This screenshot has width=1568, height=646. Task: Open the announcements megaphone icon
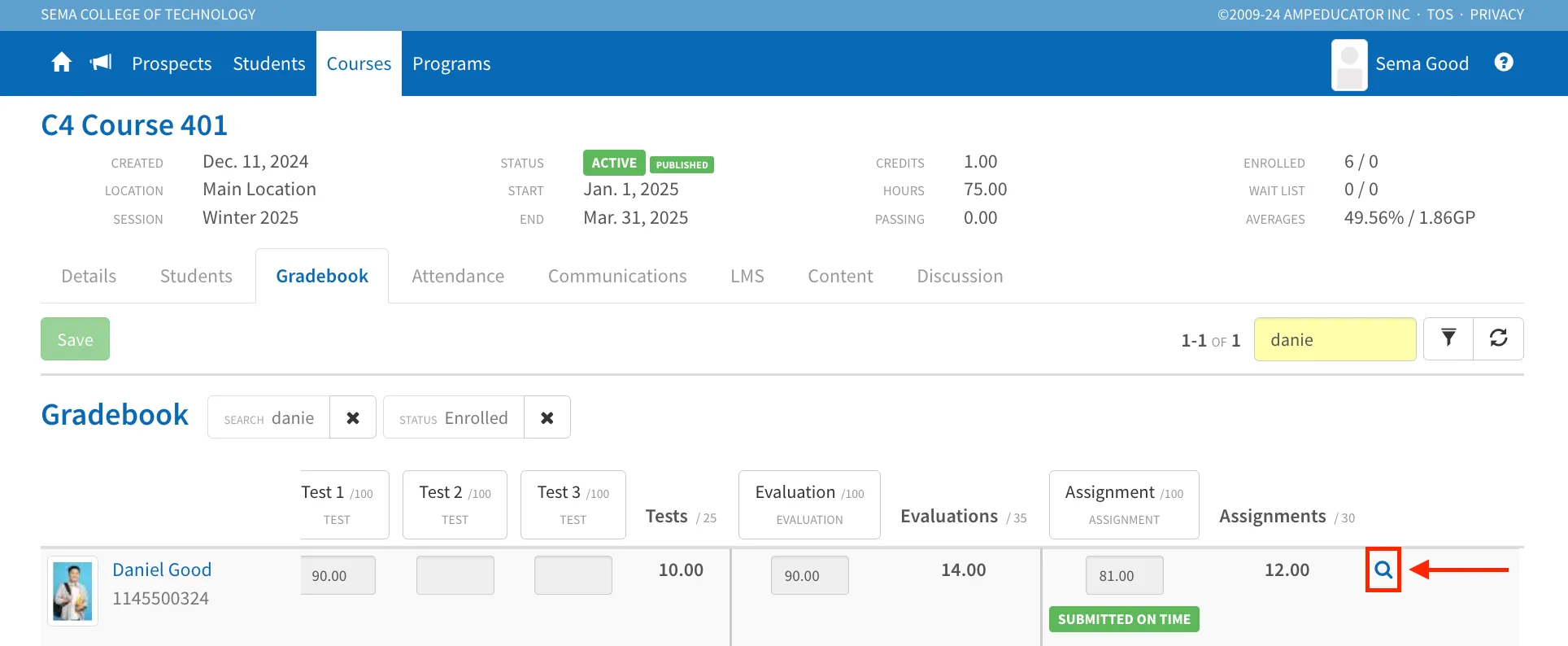click(101, 63)
